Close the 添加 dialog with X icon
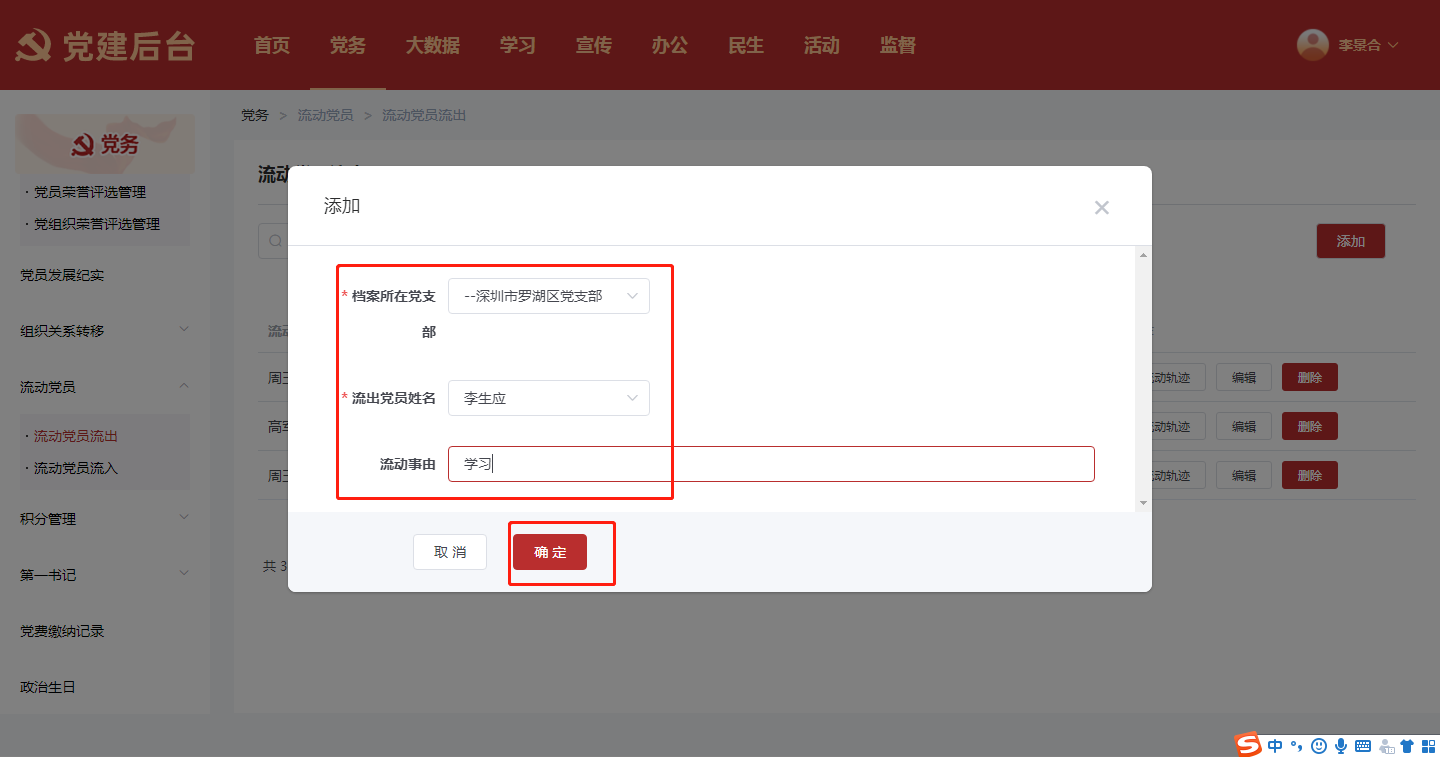This screenshot has width=1440, height=757. tap(1101, 208)
